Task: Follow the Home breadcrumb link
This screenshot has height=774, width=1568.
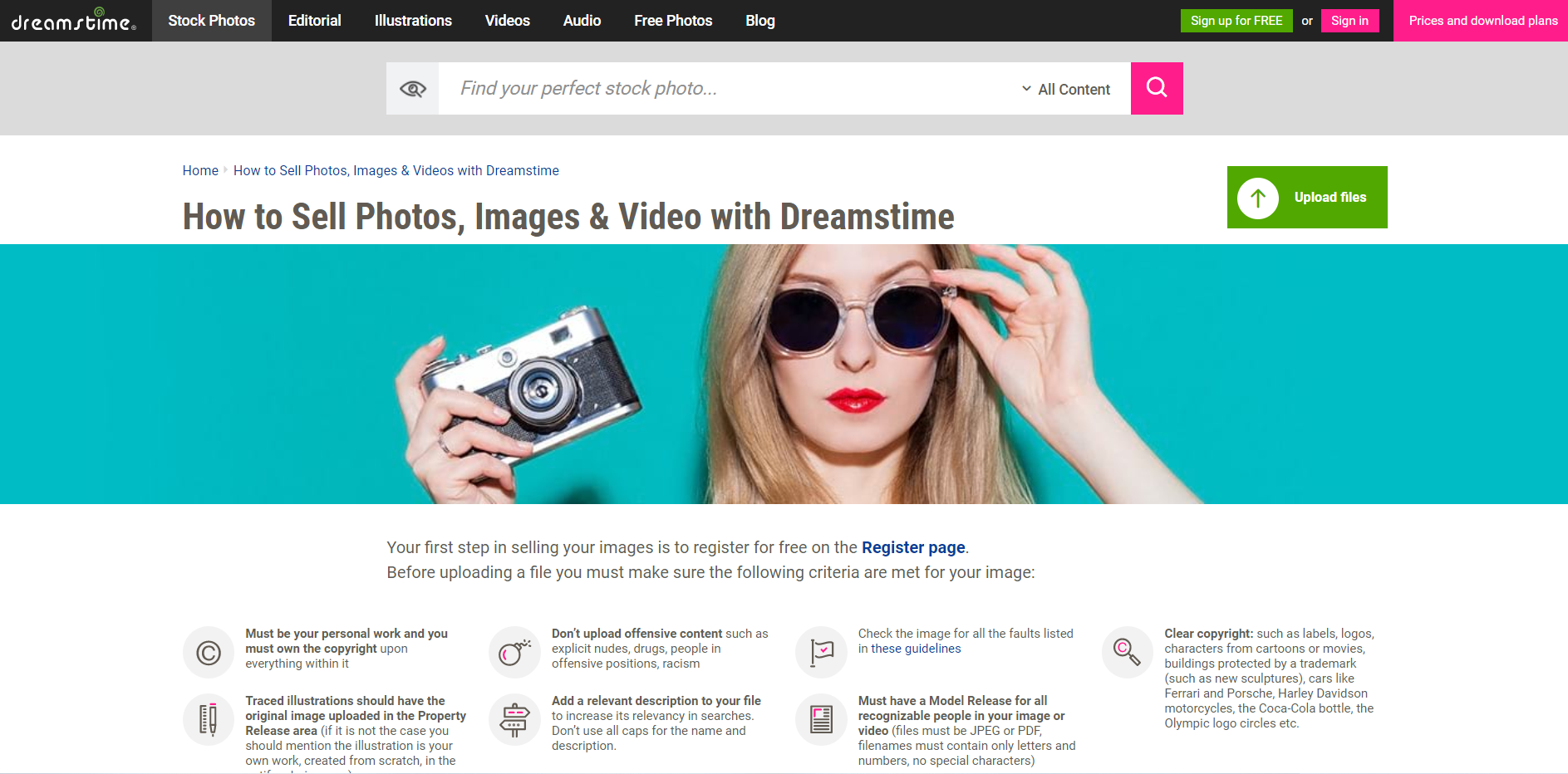Action: 200,170
